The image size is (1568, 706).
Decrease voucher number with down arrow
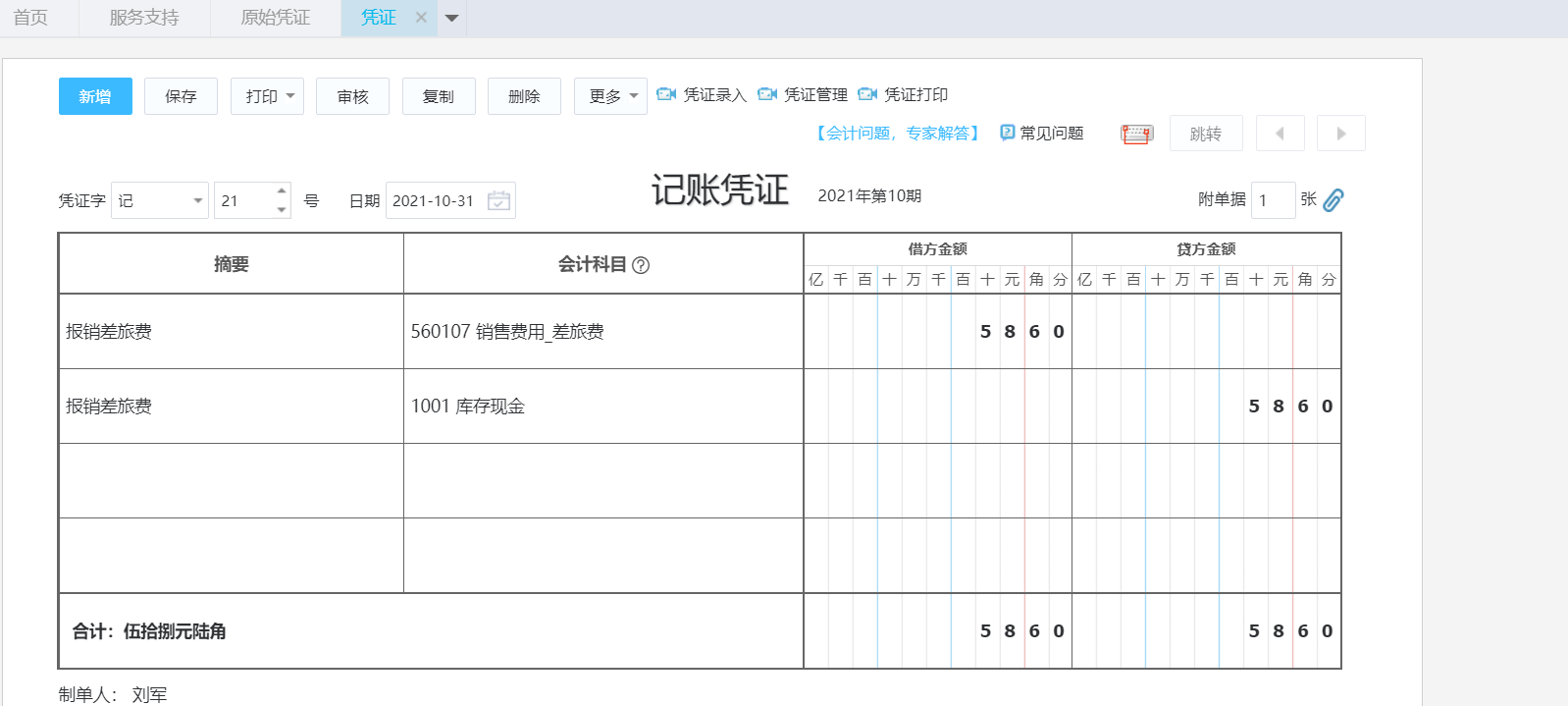(x=282, y=210)
